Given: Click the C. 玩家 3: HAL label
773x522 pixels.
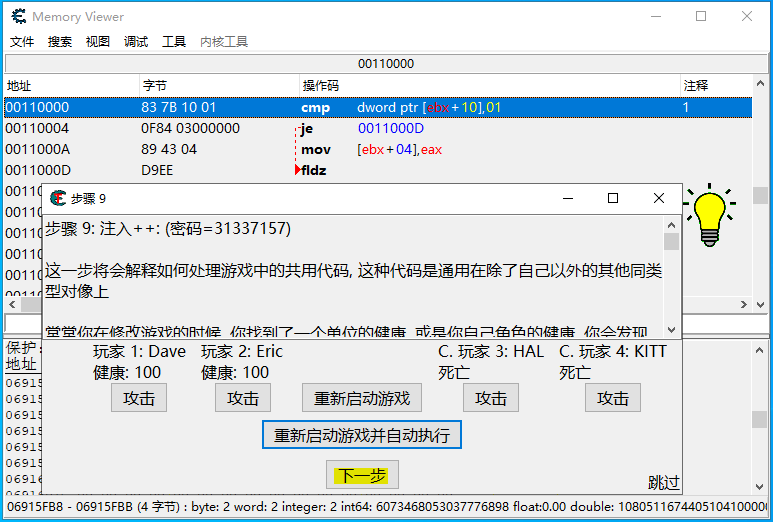Looking at the screenshot, I should pyautogui.click(x=491, y=351).
